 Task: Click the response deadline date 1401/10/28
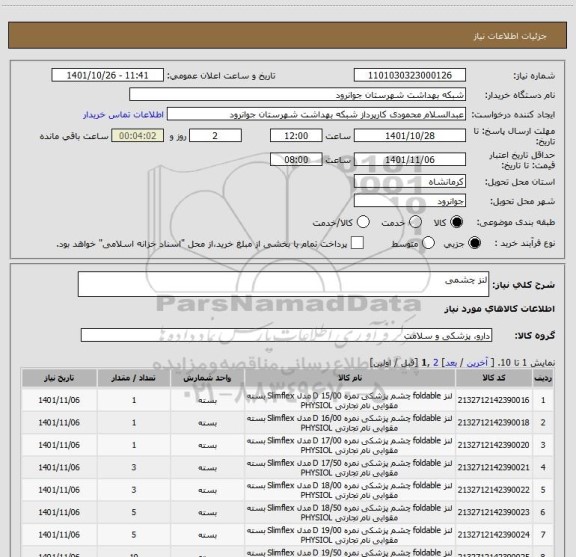pos(410,135)
